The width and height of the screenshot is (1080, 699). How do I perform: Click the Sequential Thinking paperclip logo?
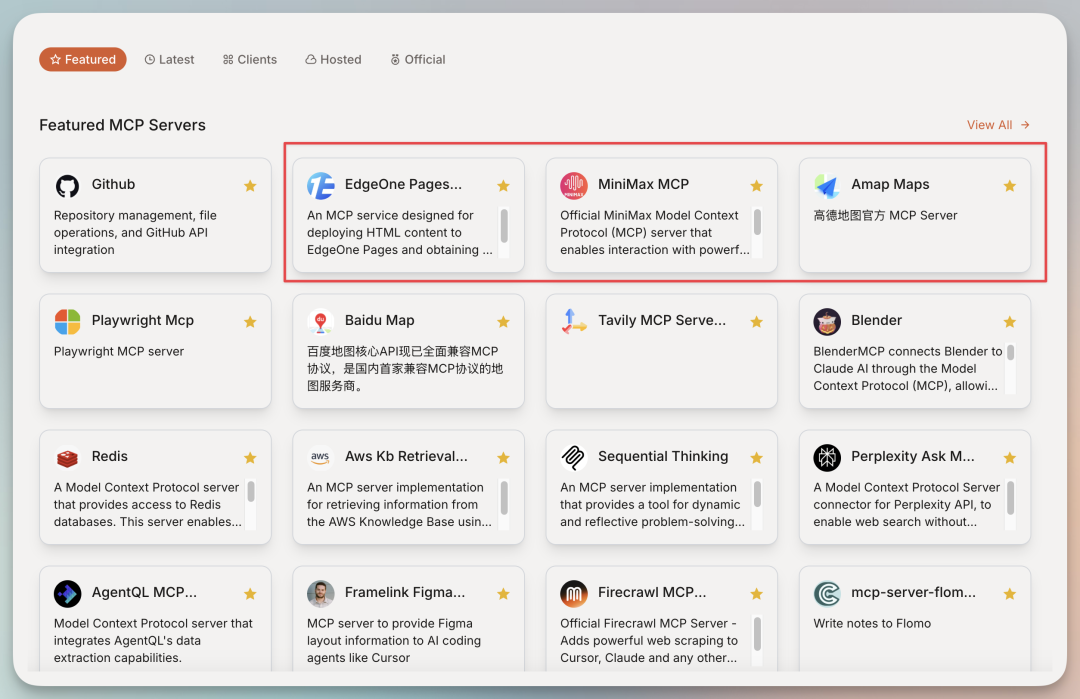(x=574, y=457)
